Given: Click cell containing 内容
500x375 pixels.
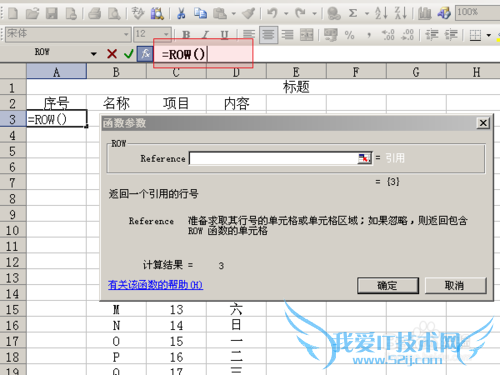Looking at the screenshot, I should point(236,103).
